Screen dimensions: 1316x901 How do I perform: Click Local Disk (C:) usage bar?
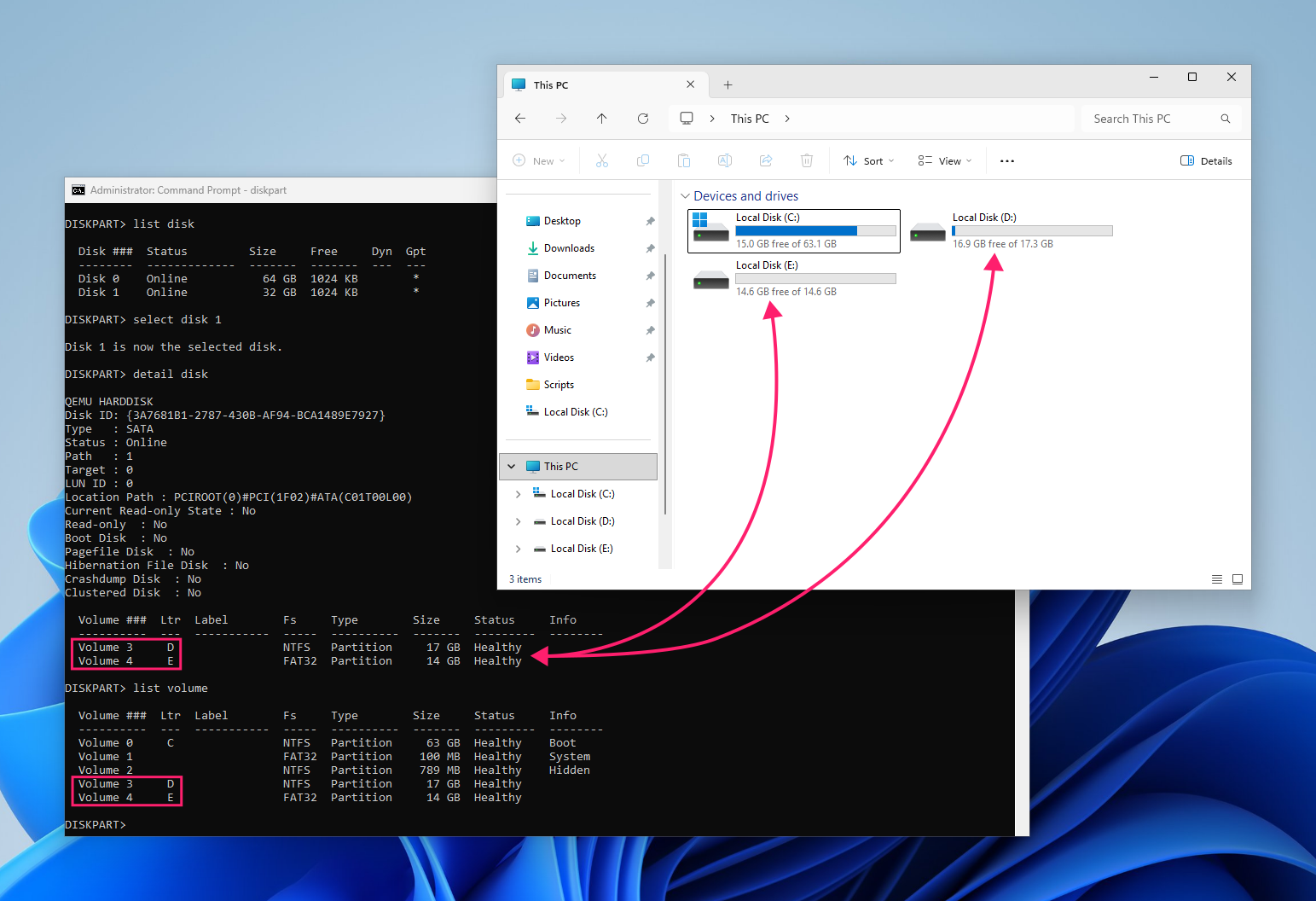815,231
